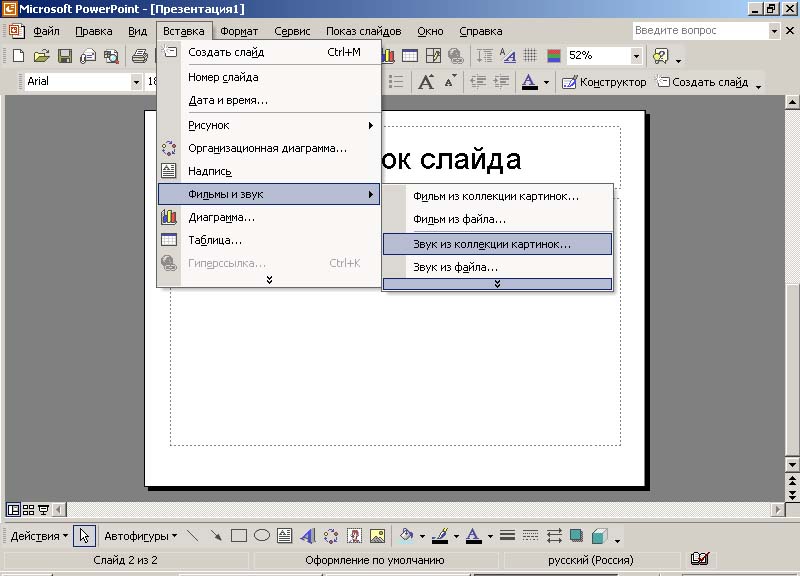Screen dimensions: 800x576
Task: Open the Правка menu
Action: point(94,31)
